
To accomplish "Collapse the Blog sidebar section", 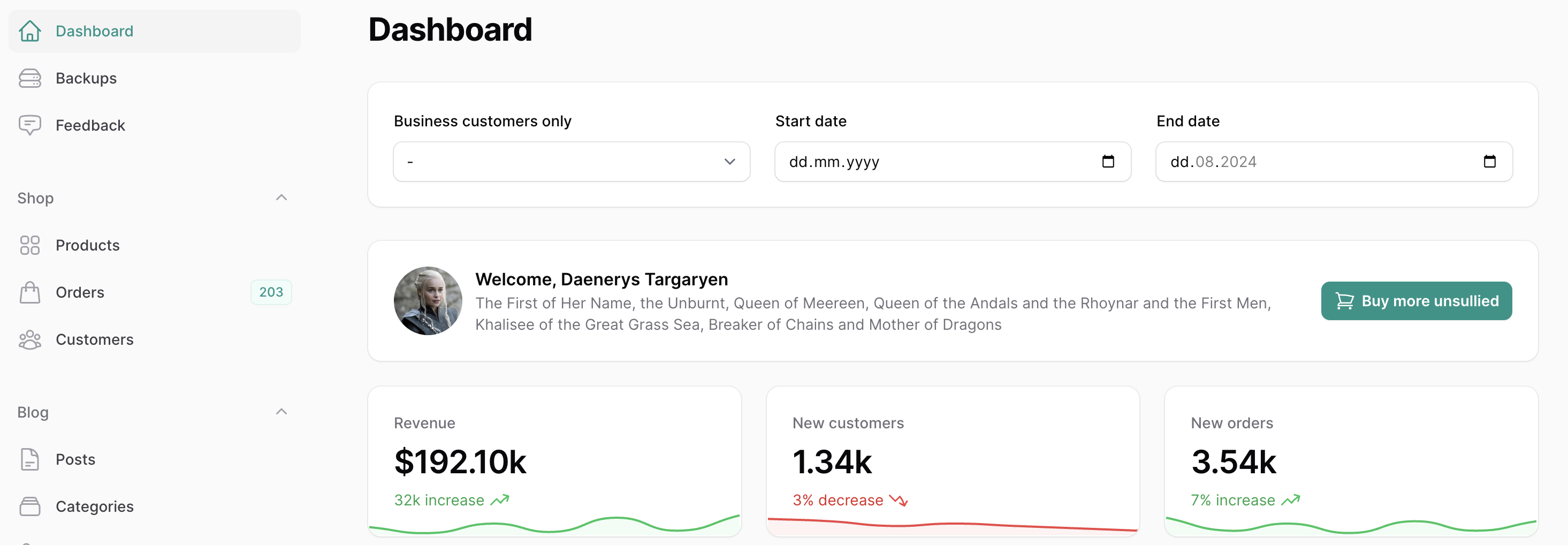I will click(x=281, y=412).
